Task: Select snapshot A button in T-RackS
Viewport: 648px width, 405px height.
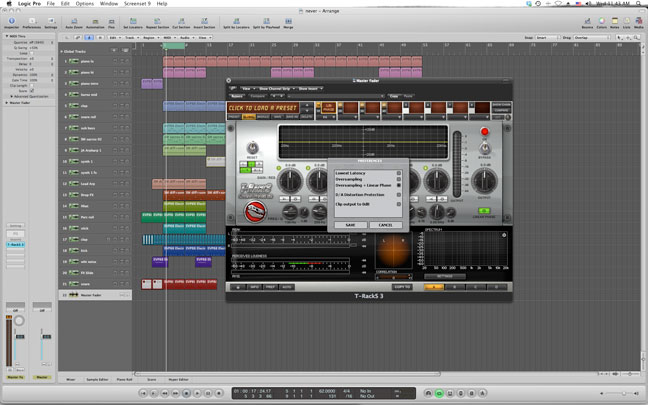Action: click(434, 287)
